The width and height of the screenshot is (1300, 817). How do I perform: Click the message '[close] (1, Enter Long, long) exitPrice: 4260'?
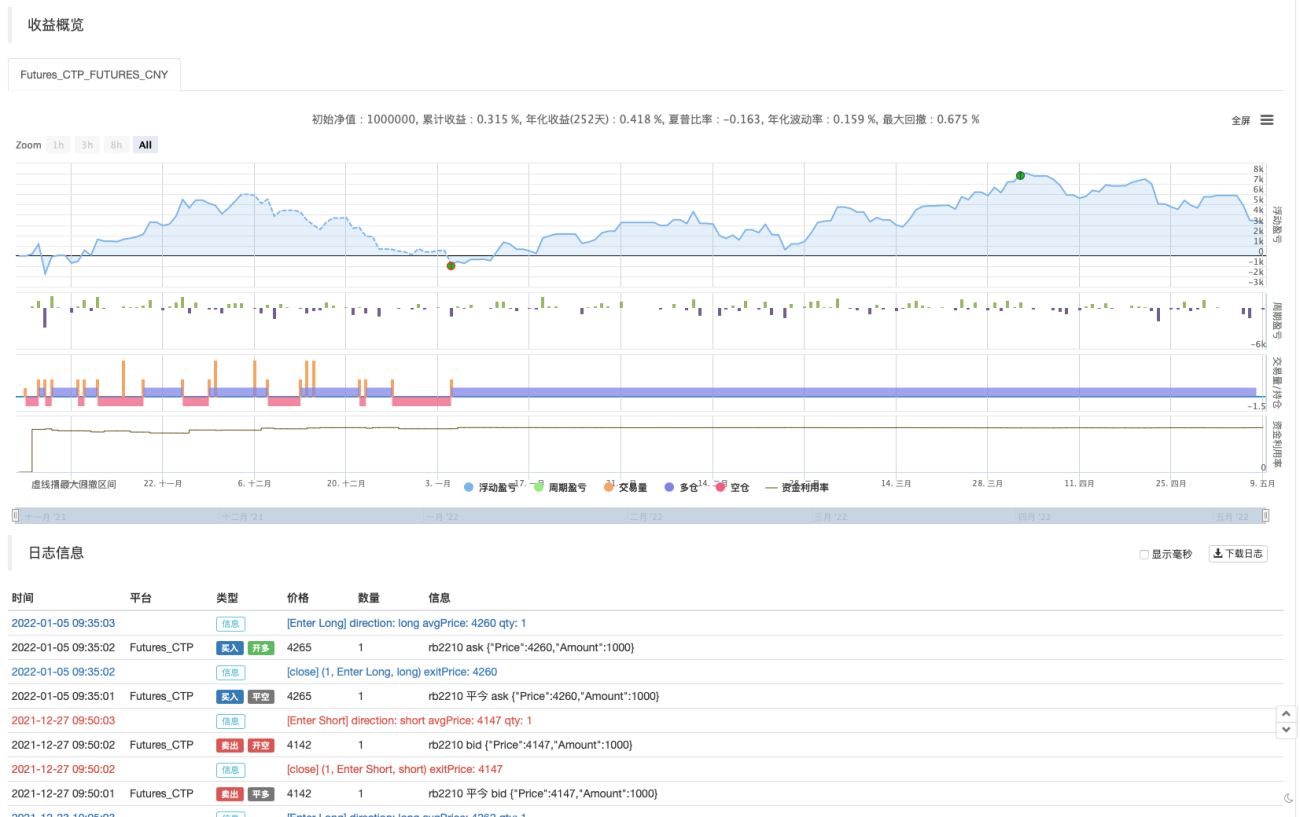[392, 672]
